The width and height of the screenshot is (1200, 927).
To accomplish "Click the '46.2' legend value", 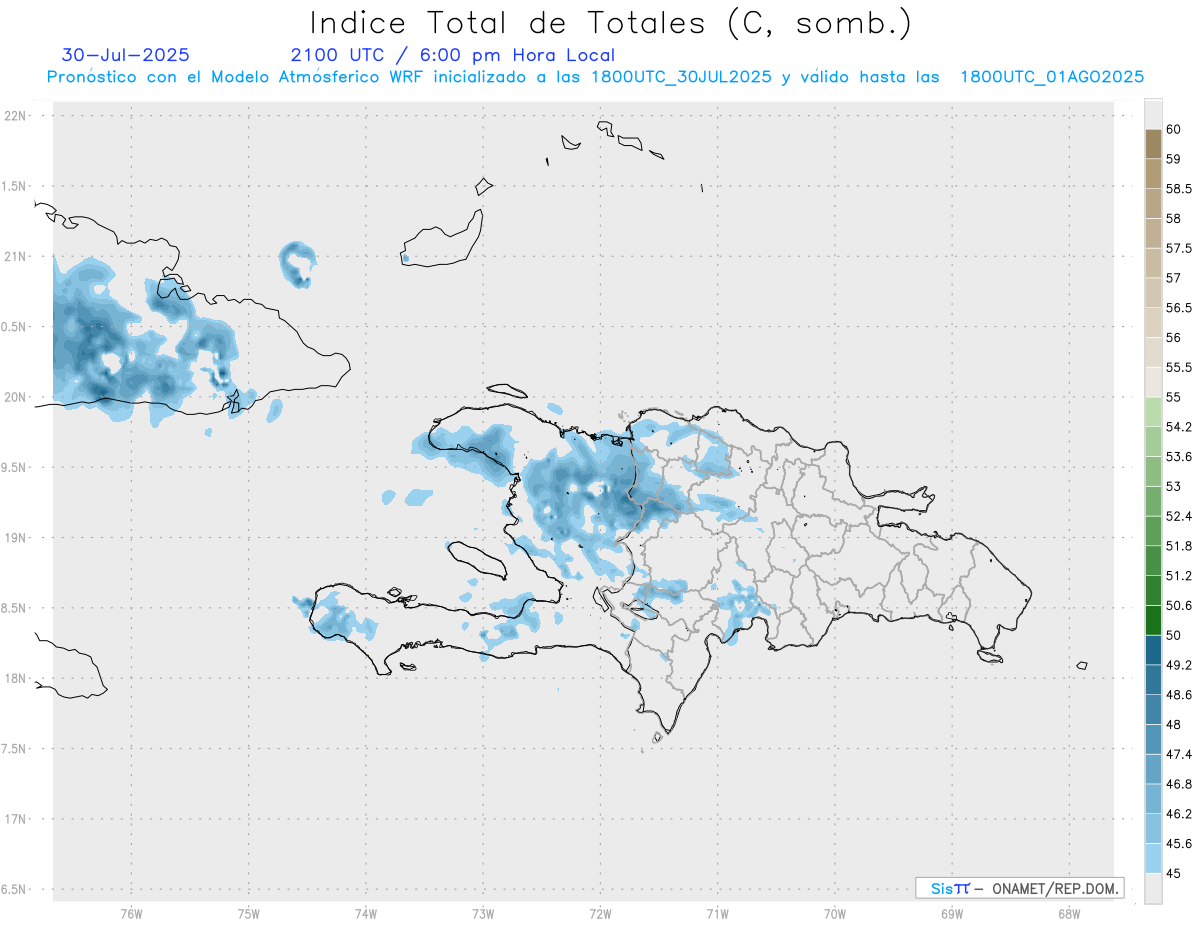I will (x=1179, y=814).
